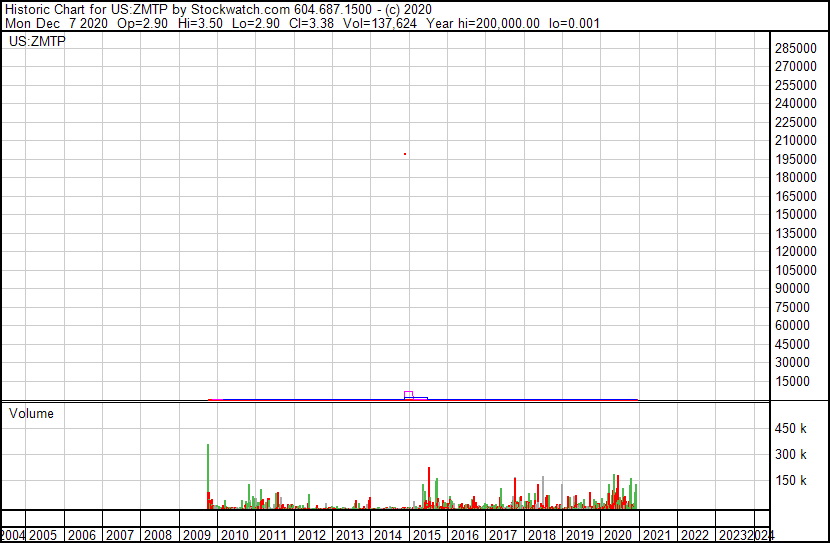Viewport: 830px width, 543px height.
Task: Click the 225000 price axis label
Action: click(x=796, y=122)
